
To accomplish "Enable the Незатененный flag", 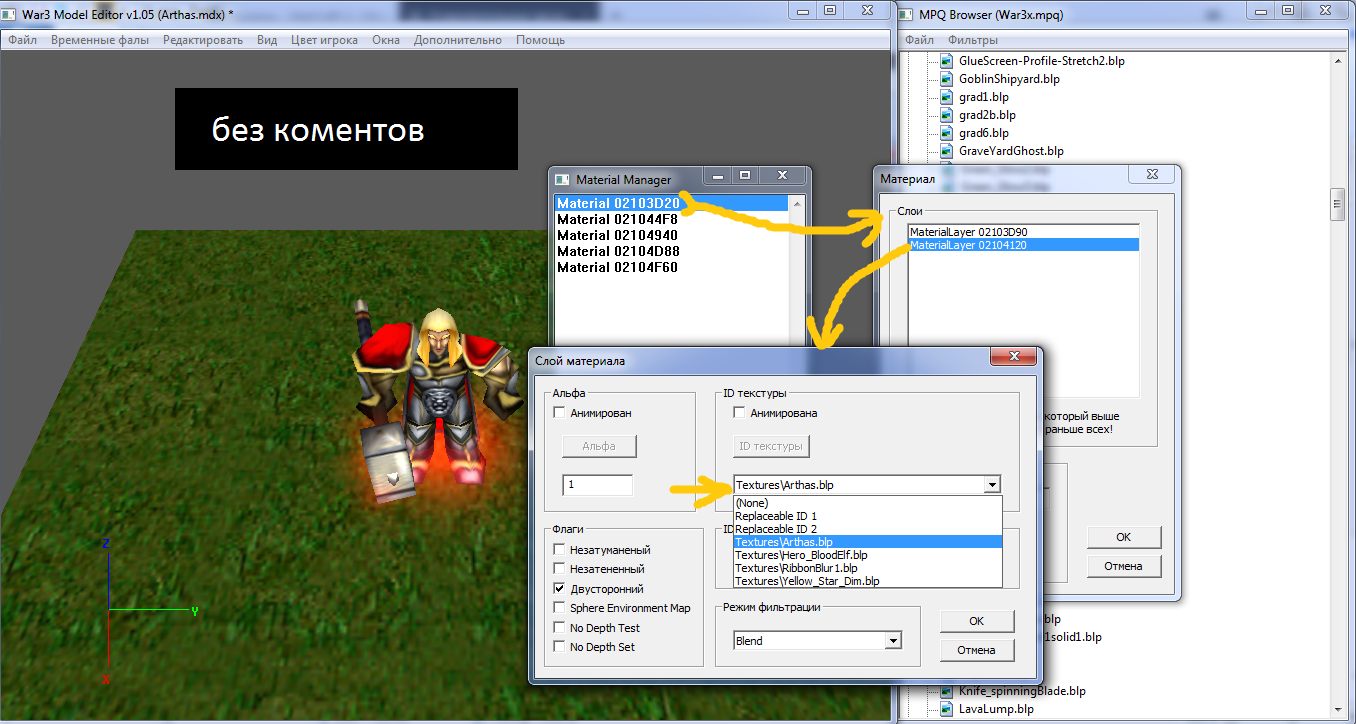I will click(x=558, y=569).
